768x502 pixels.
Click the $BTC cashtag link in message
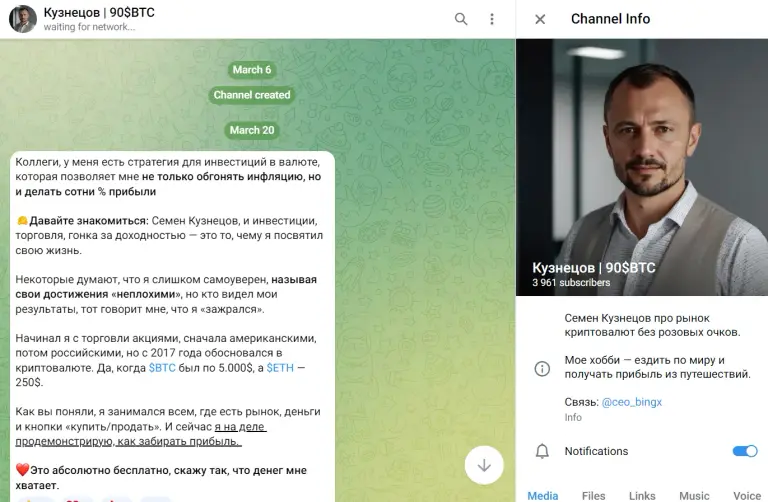(x=162, y=368)
